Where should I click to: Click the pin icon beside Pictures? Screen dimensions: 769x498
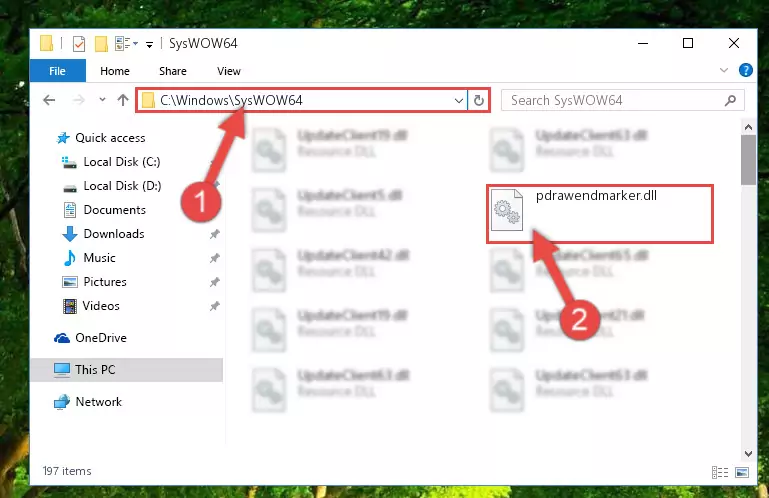coord(214,282)
